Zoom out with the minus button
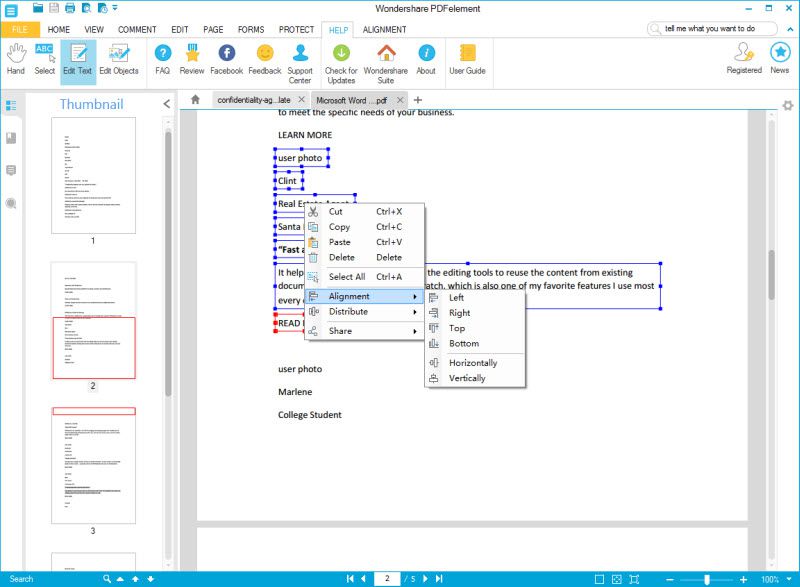This screenshot has height=587, width=800. 670,580
